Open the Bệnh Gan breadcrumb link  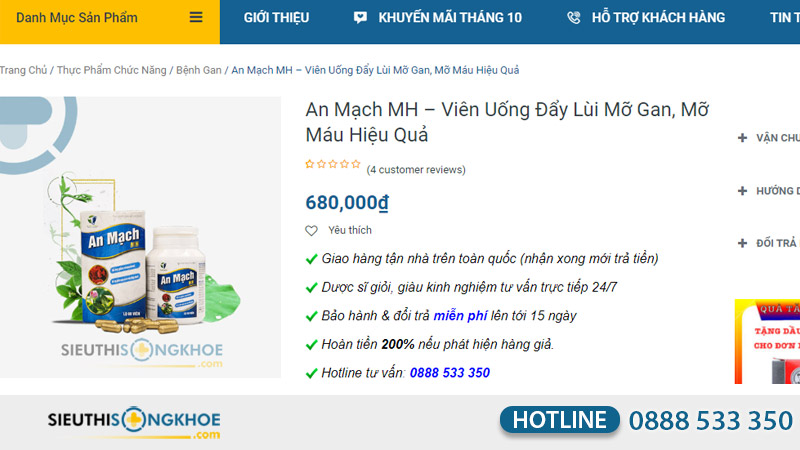tap(199, 70)
